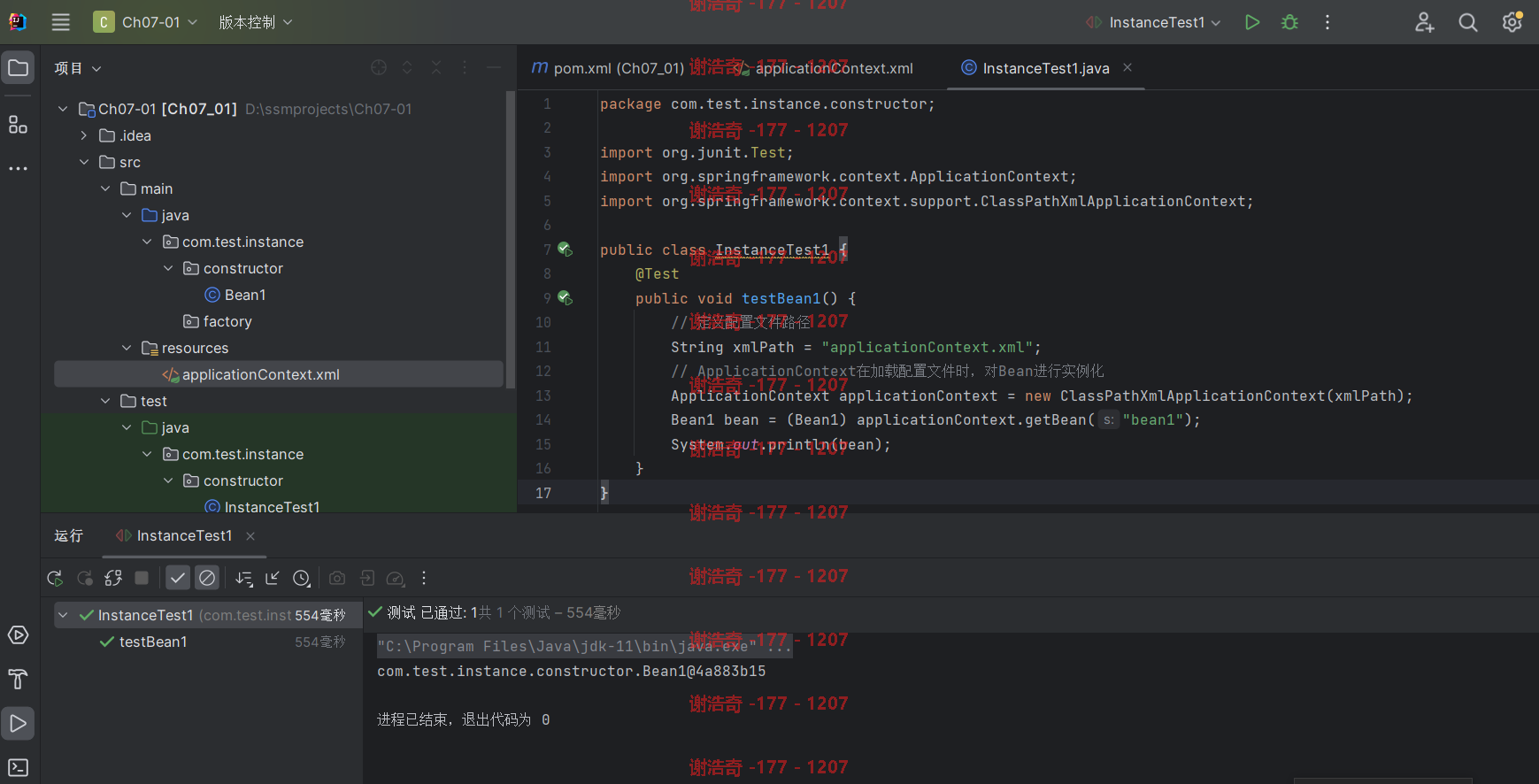Close the InstanceTest1 run tab
Screen dimensions: 1539x784
tap(250, 536)
